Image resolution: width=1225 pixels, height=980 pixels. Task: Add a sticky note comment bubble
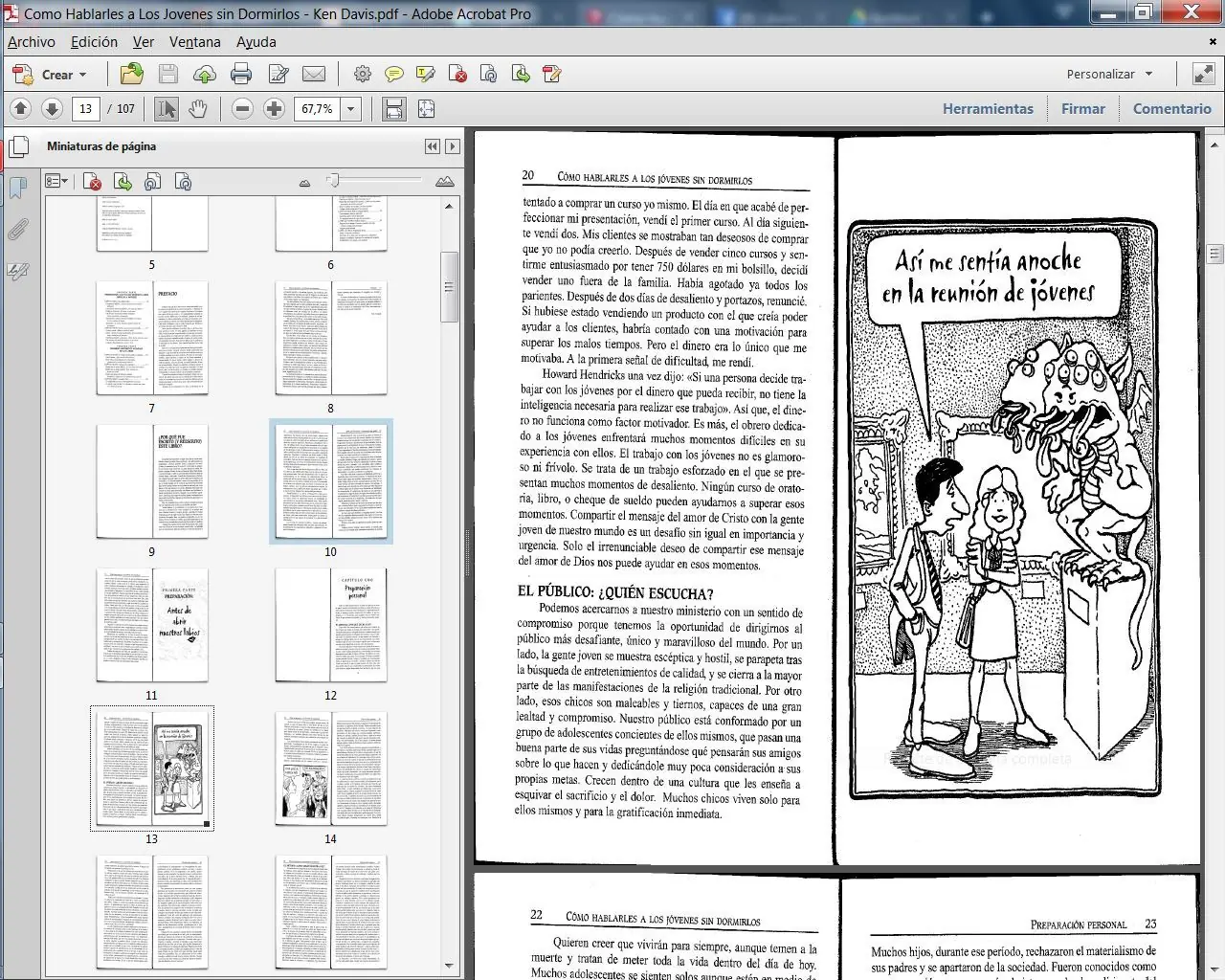click(x=393, y=74)
